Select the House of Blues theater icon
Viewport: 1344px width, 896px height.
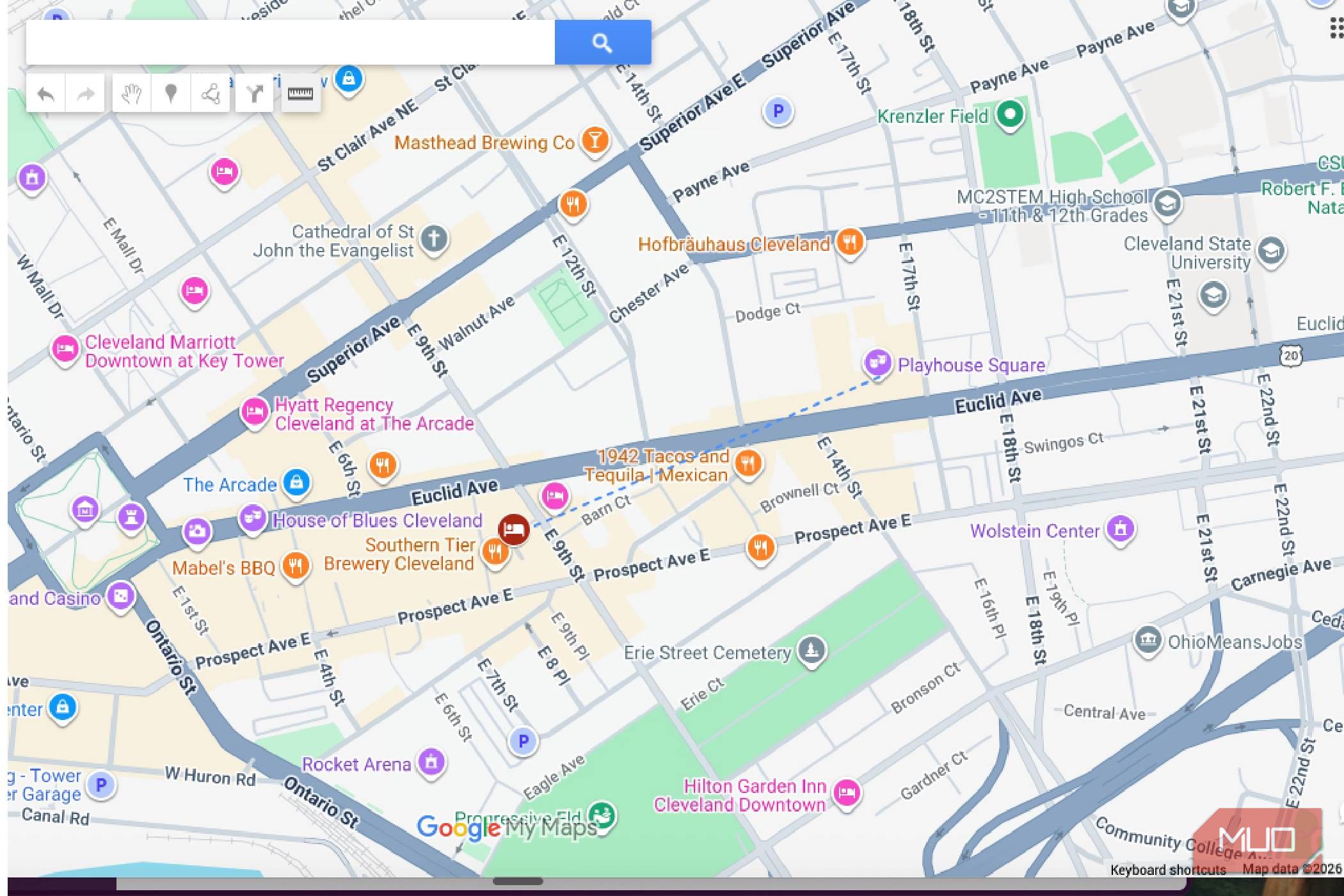coord(253,518)
